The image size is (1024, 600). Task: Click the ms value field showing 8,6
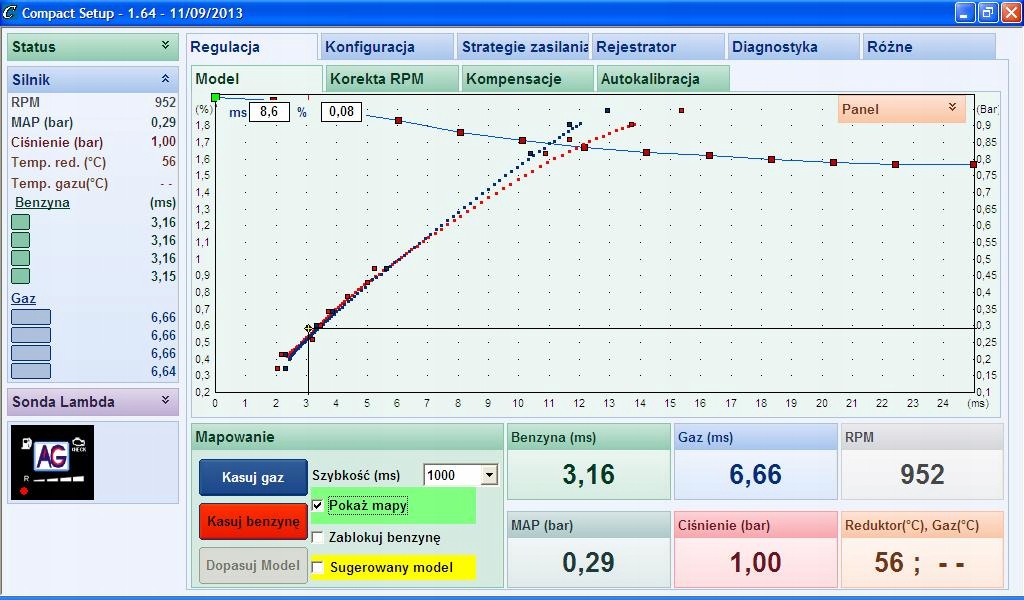click(x=269, y=112)
